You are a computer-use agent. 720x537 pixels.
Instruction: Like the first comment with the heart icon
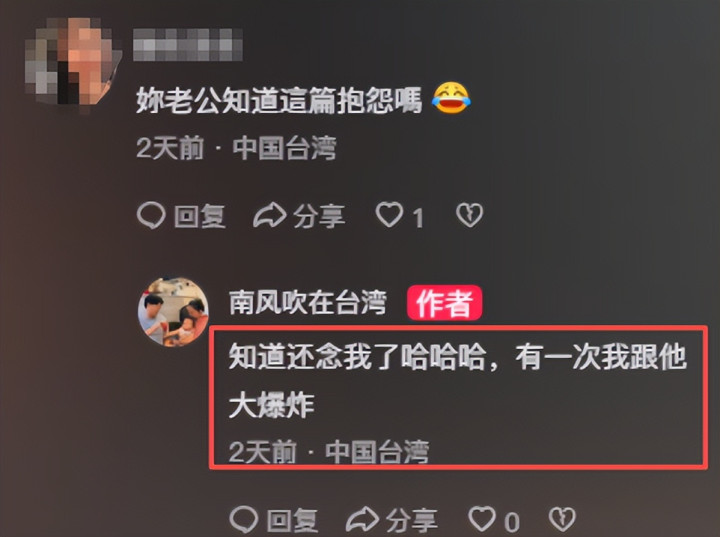point(389,215)
